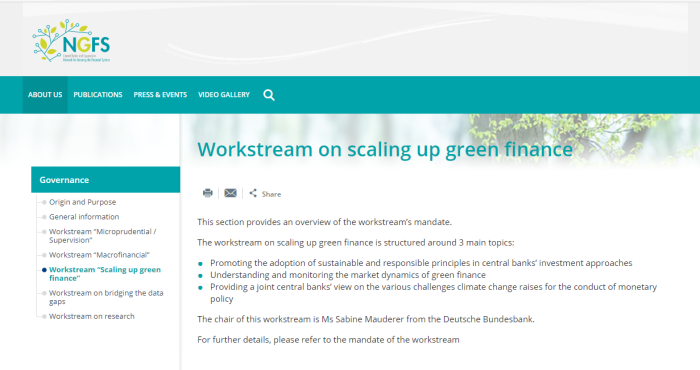The height and width of the screenshot is (370, 700).
Task: Open Workstream Macrofinancial link
Action: point(99,255)
